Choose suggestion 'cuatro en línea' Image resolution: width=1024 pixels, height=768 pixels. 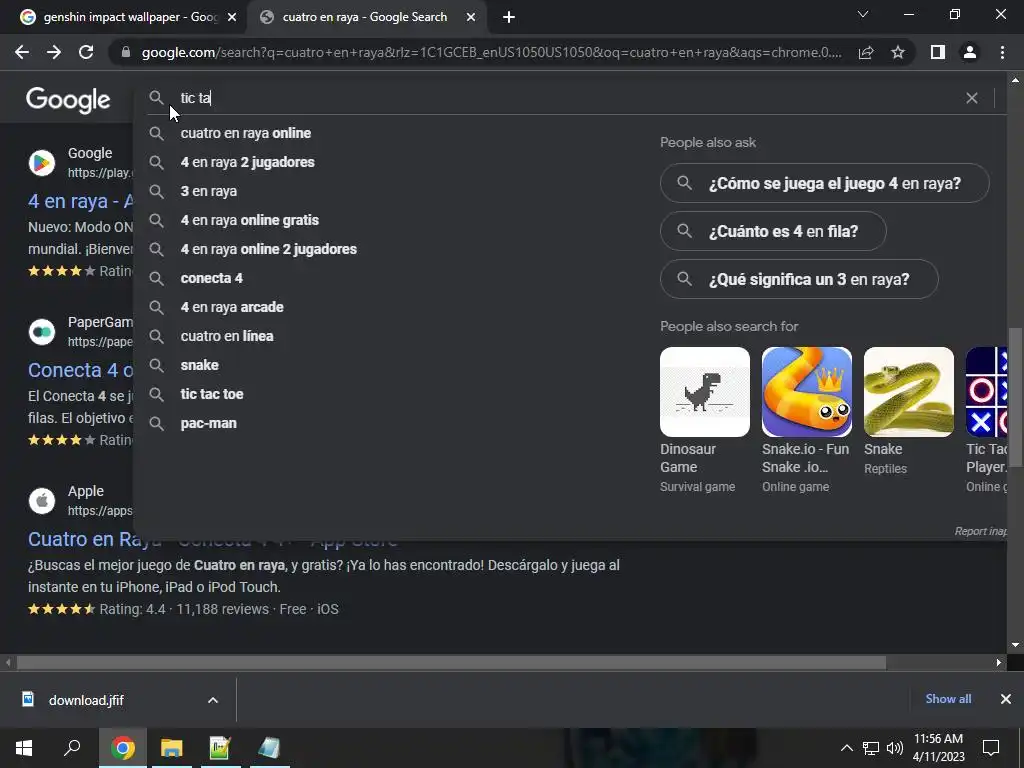227,336
